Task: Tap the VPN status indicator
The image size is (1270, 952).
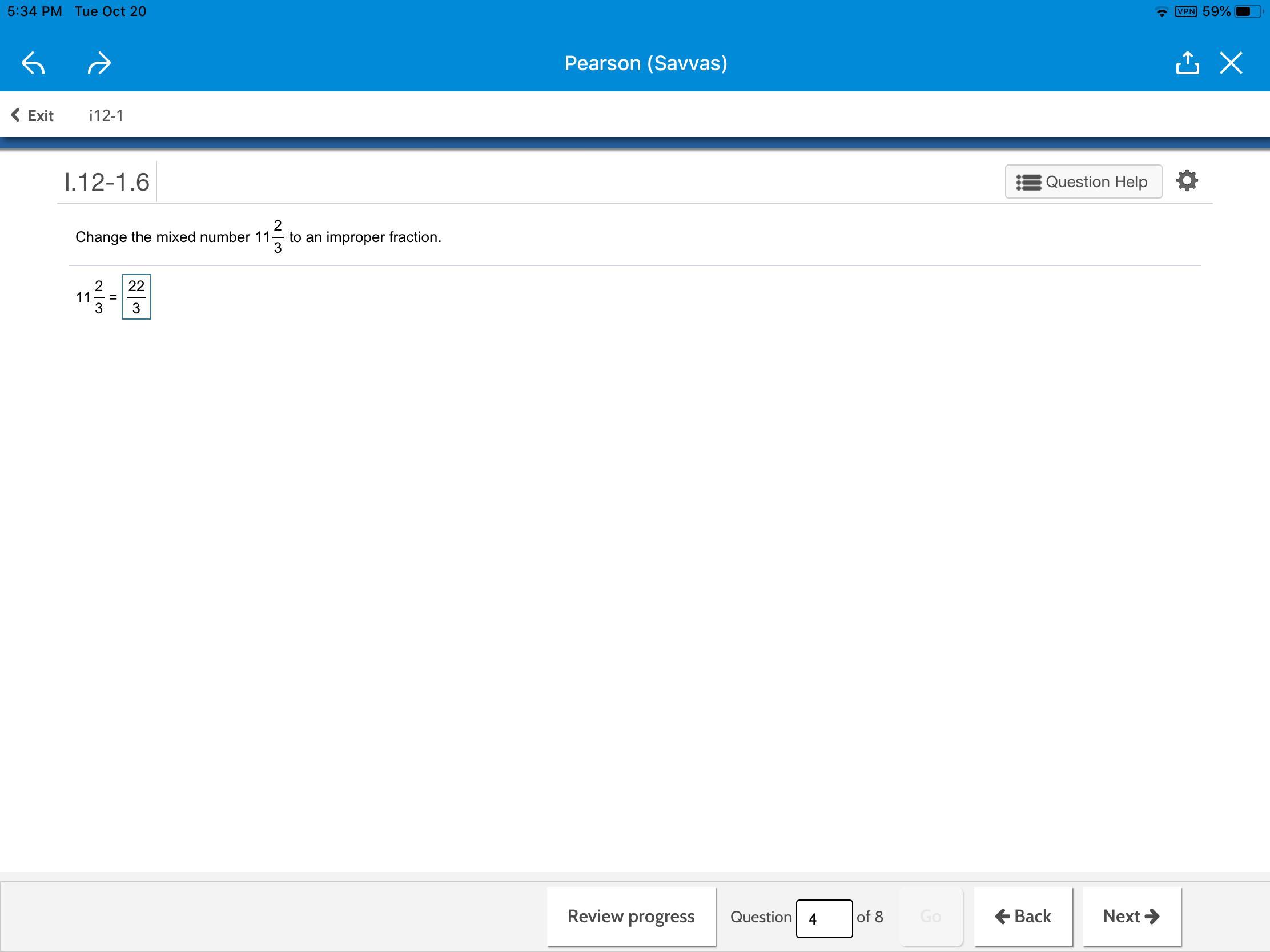Action: point(1185,11)
